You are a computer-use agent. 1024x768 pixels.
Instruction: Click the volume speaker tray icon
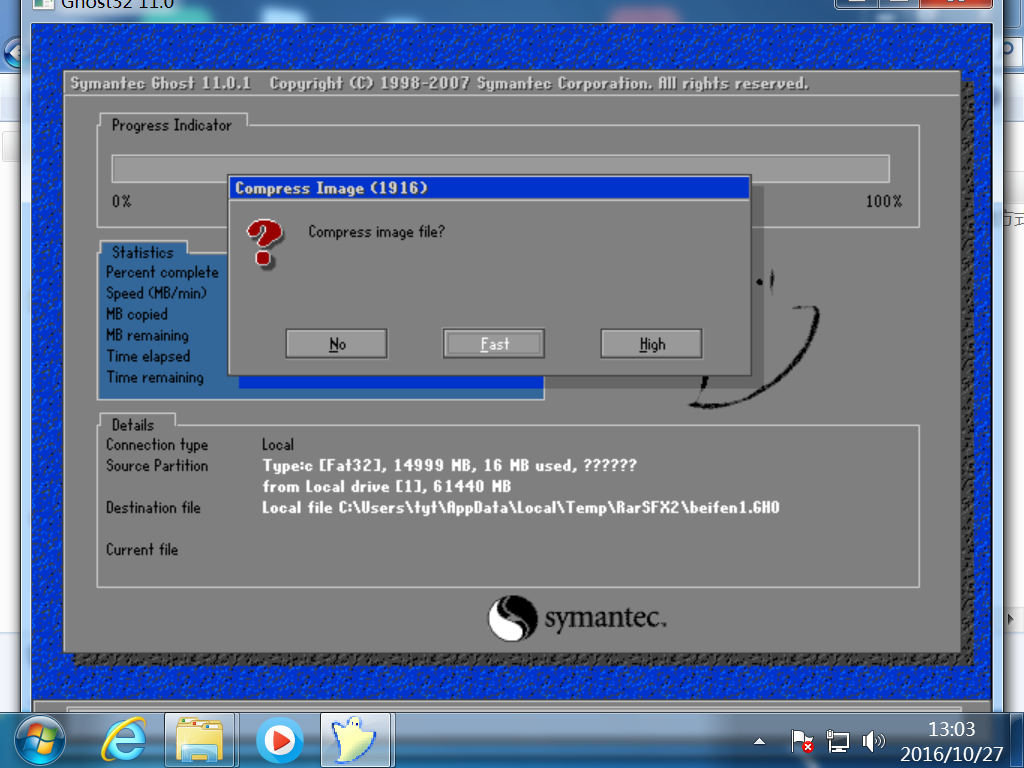873,741
